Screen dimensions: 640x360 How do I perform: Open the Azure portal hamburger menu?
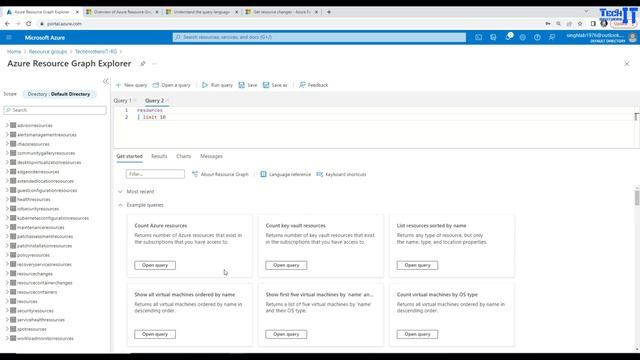pyautogui.click(x=9, y=38)
